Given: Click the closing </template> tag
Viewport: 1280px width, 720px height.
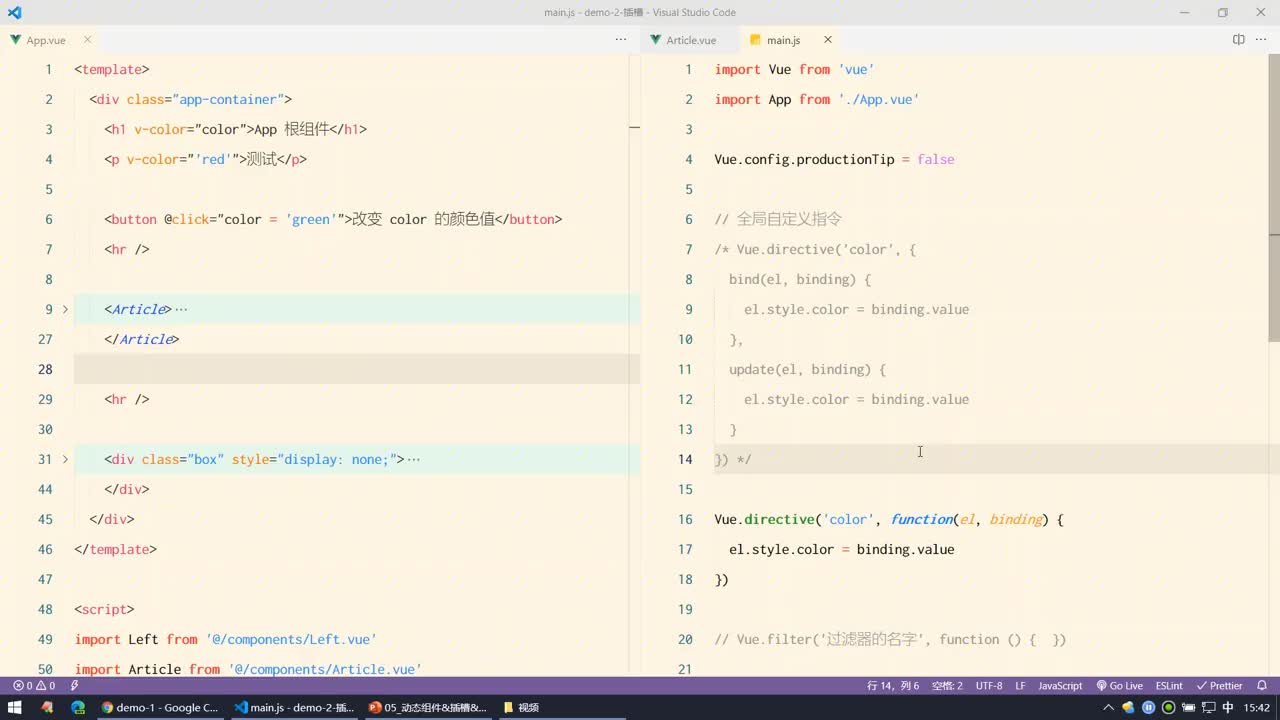Looking at the screenshot, I should (115, 550).
